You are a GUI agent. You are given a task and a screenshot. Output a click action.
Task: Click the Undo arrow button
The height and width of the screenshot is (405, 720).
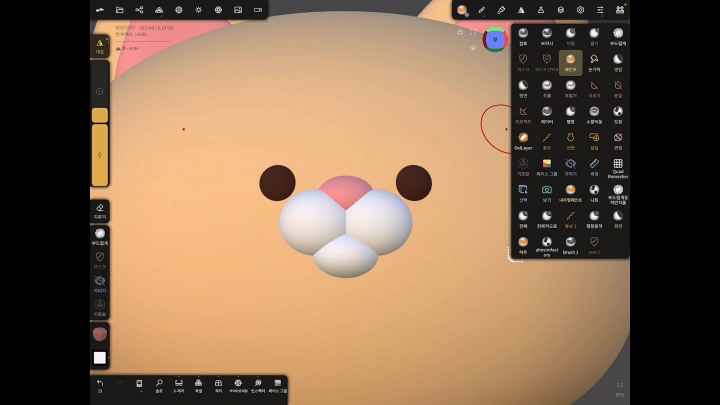(x=100, y=385)
